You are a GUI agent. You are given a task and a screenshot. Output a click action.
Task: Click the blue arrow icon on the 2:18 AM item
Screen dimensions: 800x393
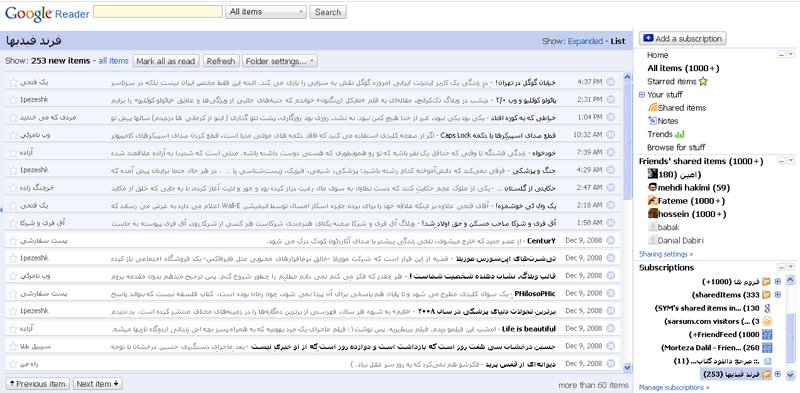click(x=611, y=205)
